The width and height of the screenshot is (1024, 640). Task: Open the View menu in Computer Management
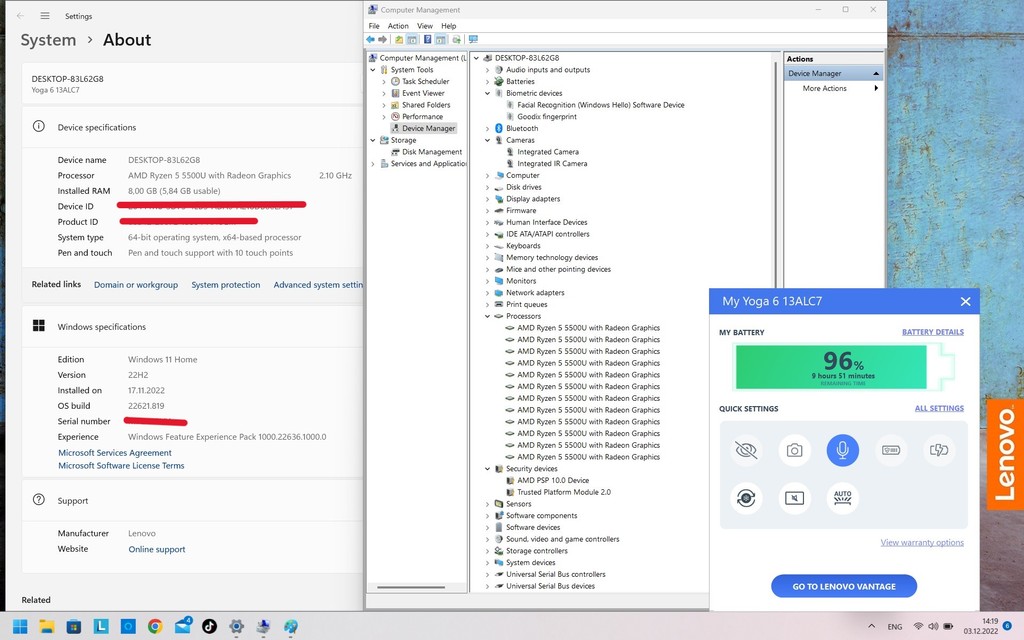pyautogui.click(x=425, y=26)
